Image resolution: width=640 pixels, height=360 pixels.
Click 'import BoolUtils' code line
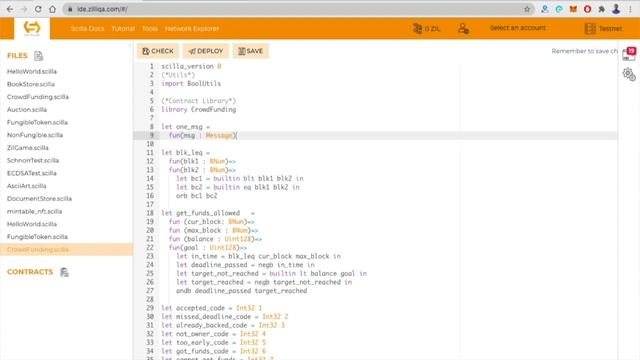coord(191,83)
